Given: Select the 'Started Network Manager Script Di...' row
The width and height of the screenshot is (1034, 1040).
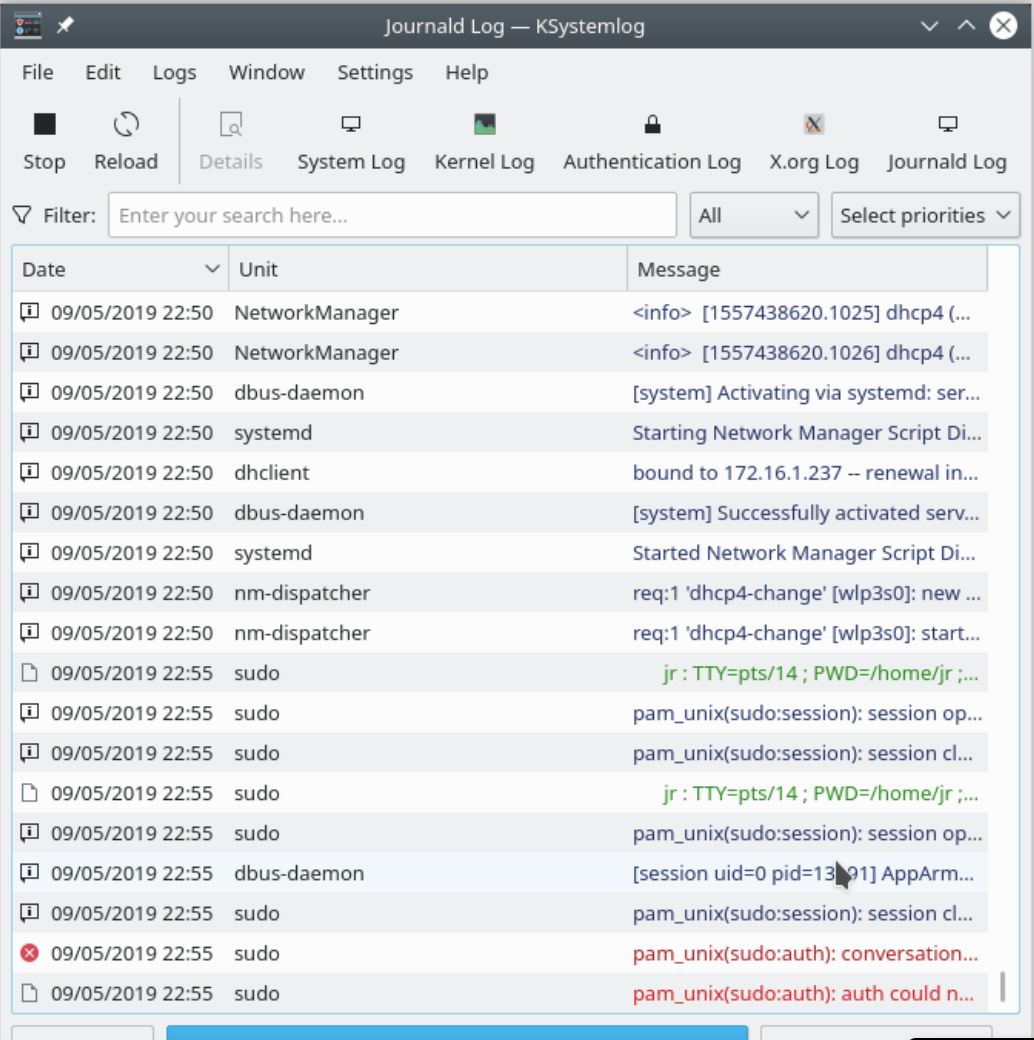Looking at the screenshot, I should [500, 552].
